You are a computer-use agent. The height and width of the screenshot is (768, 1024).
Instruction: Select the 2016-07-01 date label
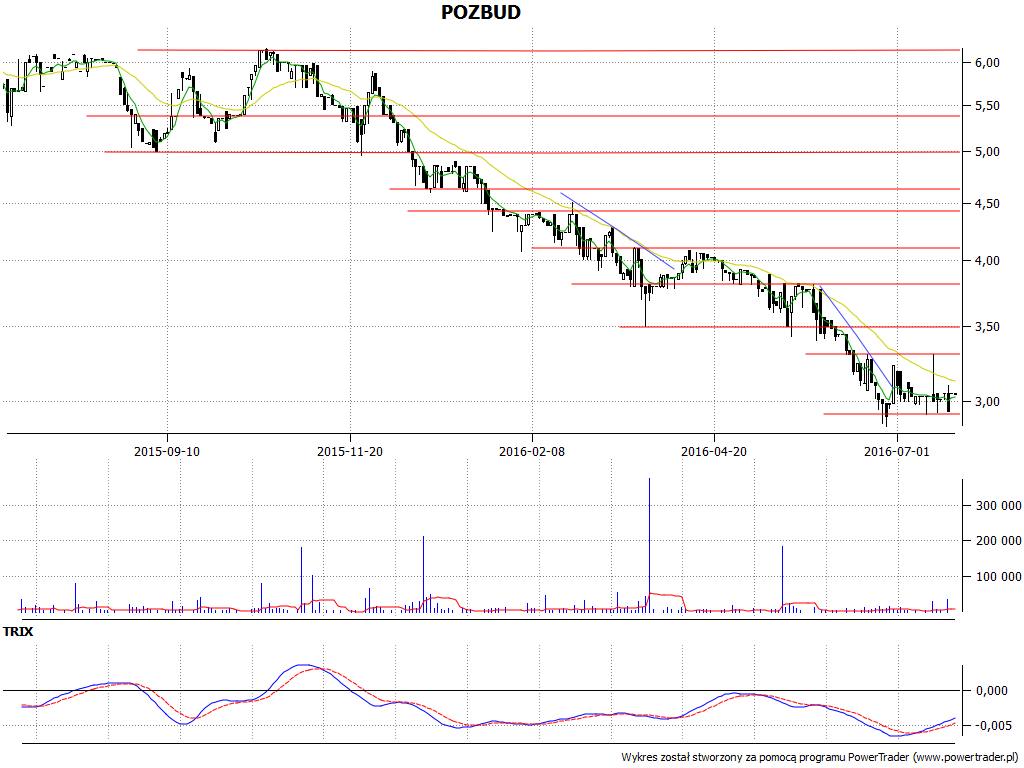pyautogui.click(x=897, y=451)
